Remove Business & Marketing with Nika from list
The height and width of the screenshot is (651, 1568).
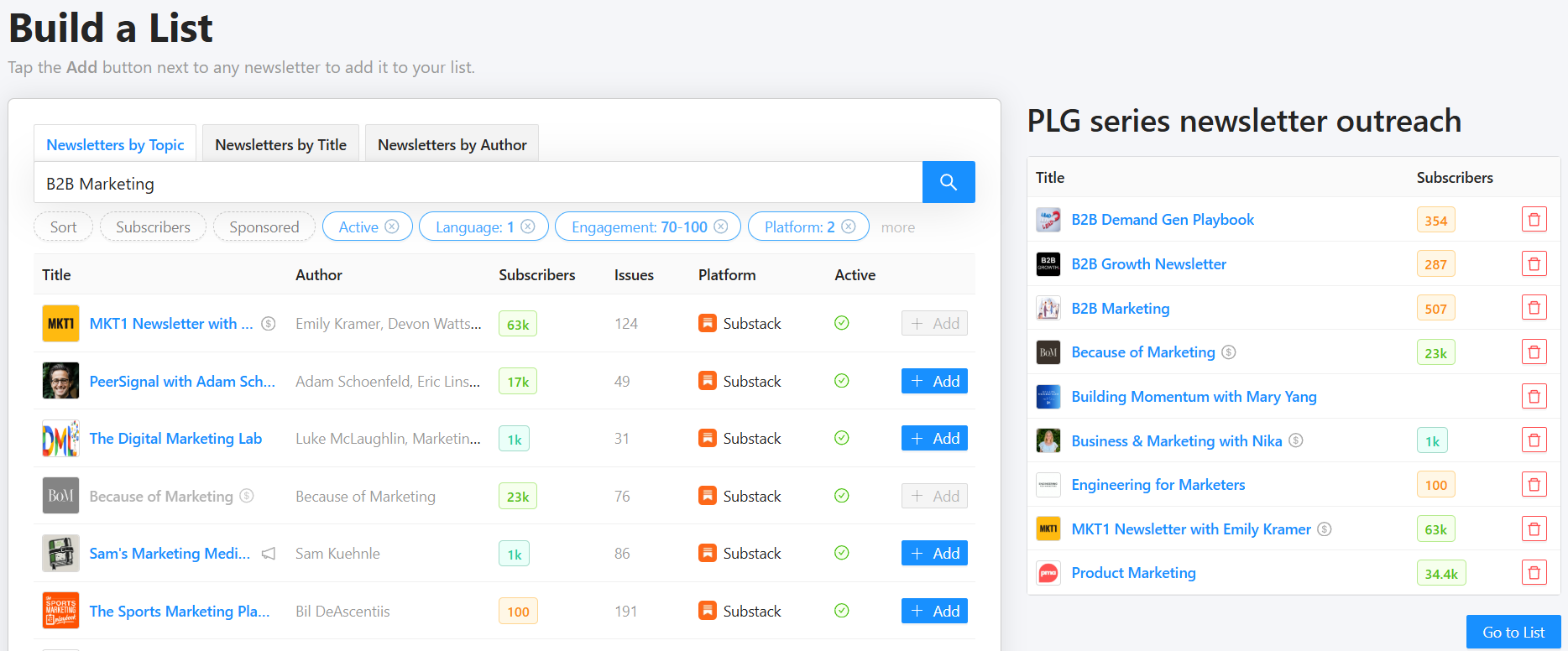tap(1534, 440)
